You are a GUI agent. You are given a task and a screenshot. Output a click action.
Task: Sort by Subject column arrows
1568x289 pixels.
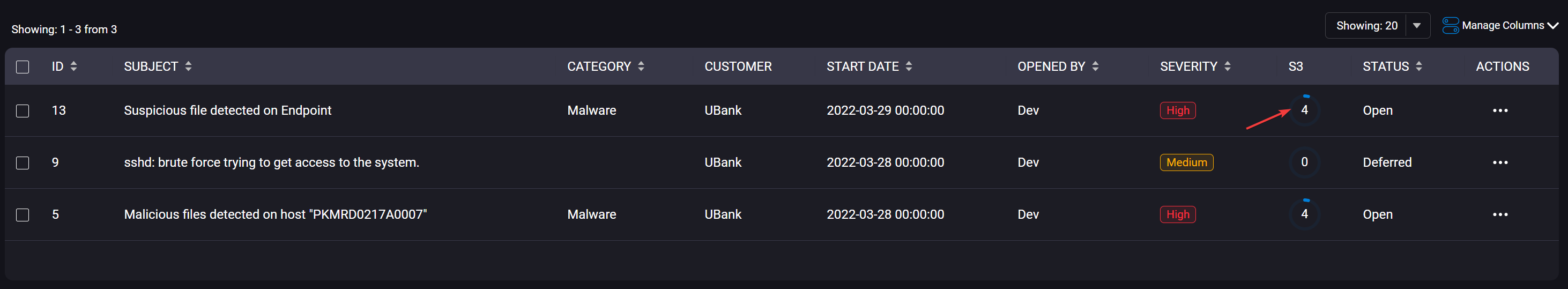tap(189, 66)
